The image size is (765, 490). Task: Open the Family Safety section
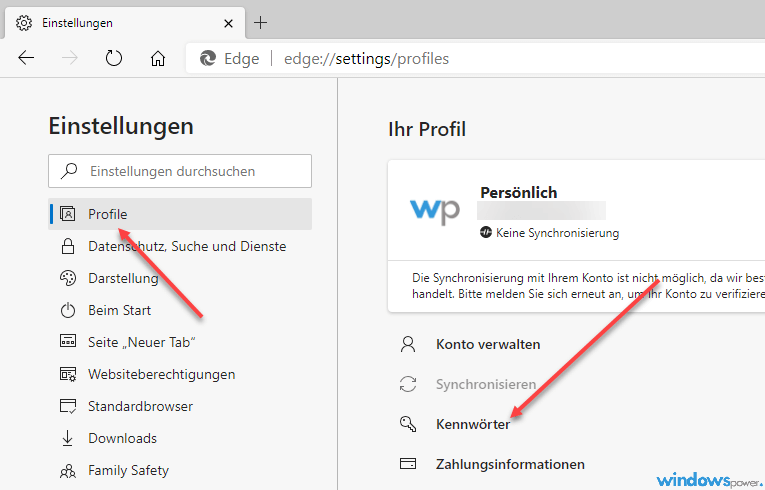tap(128, 470)
